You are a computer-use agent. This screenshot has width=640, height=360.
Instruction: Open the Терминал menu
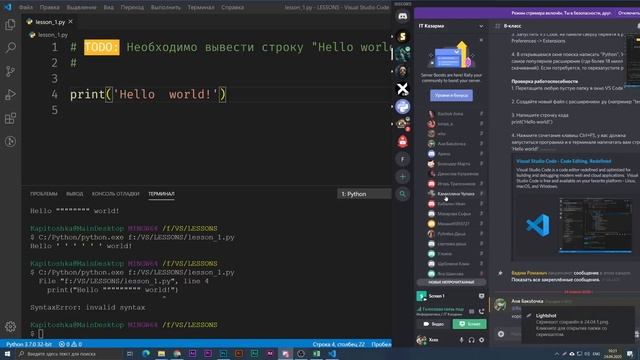click(x=200, y=7)
